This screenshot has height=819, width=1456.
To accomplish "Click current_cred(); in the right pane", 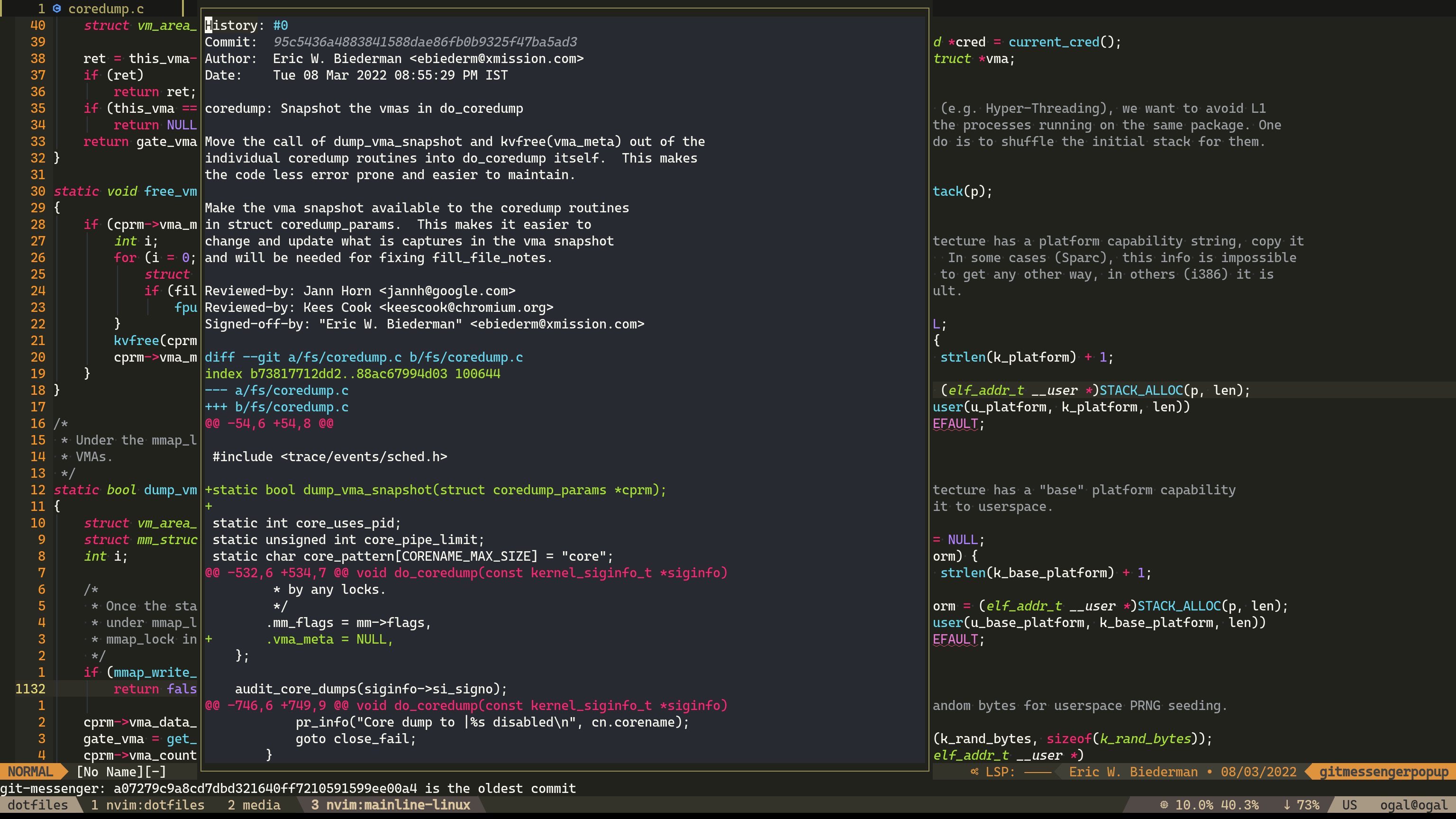I will [x=1065, y=42].
